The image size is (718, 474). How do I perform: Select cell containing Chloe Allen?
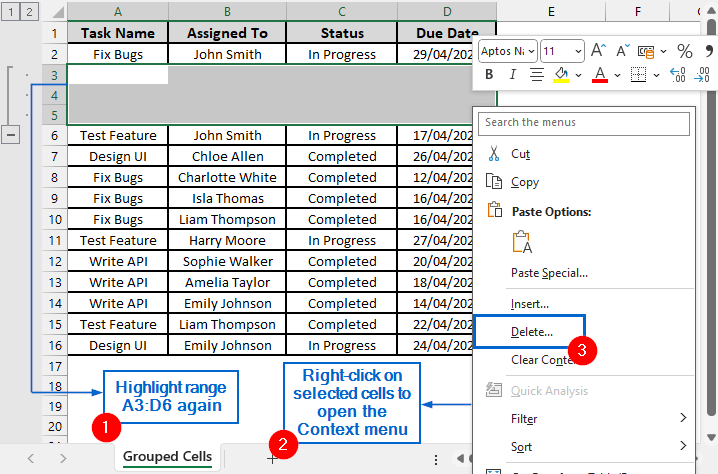point(227,156)
